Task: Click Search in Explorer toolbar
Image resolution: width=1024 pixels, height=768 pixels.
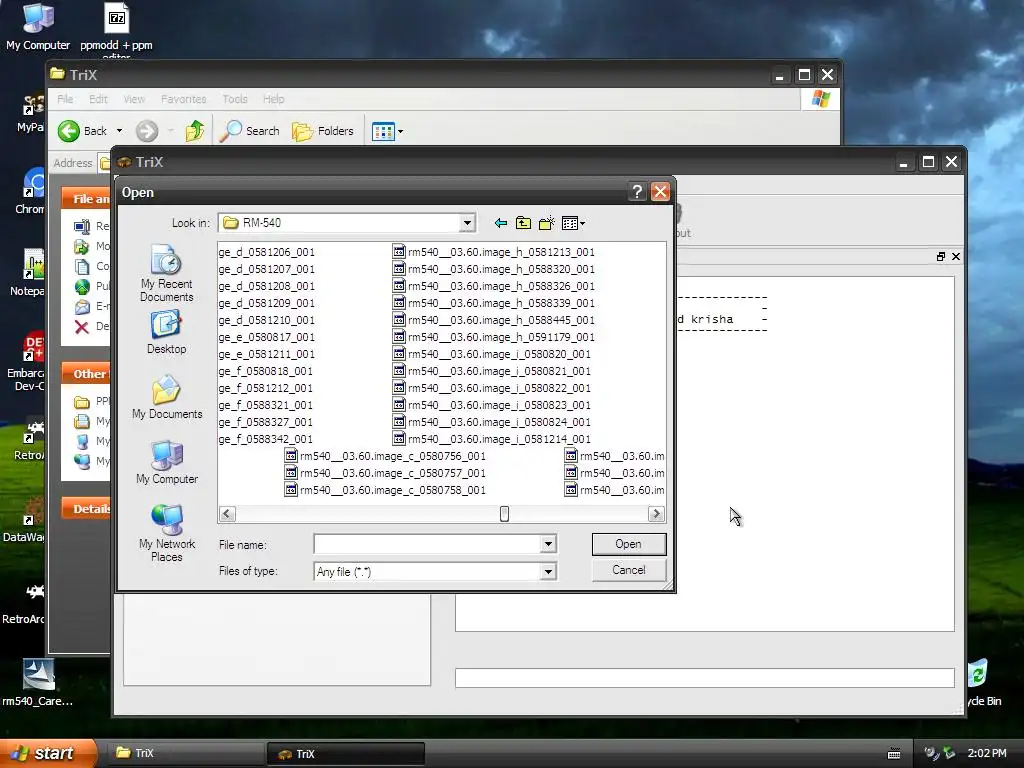Action: tap(249, 131)
